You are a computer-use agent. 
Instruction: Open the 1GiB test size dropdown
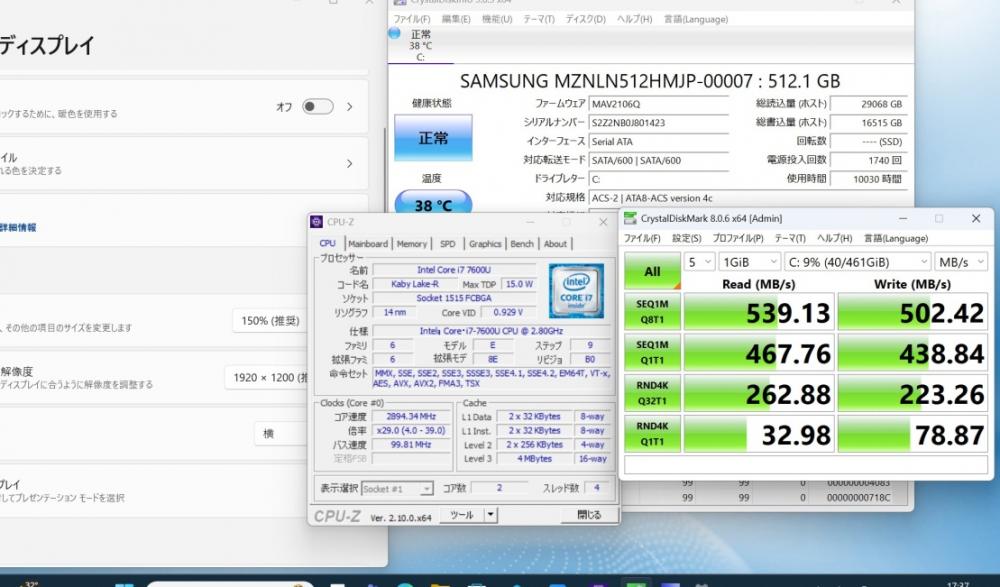click(x=749, y=262)
